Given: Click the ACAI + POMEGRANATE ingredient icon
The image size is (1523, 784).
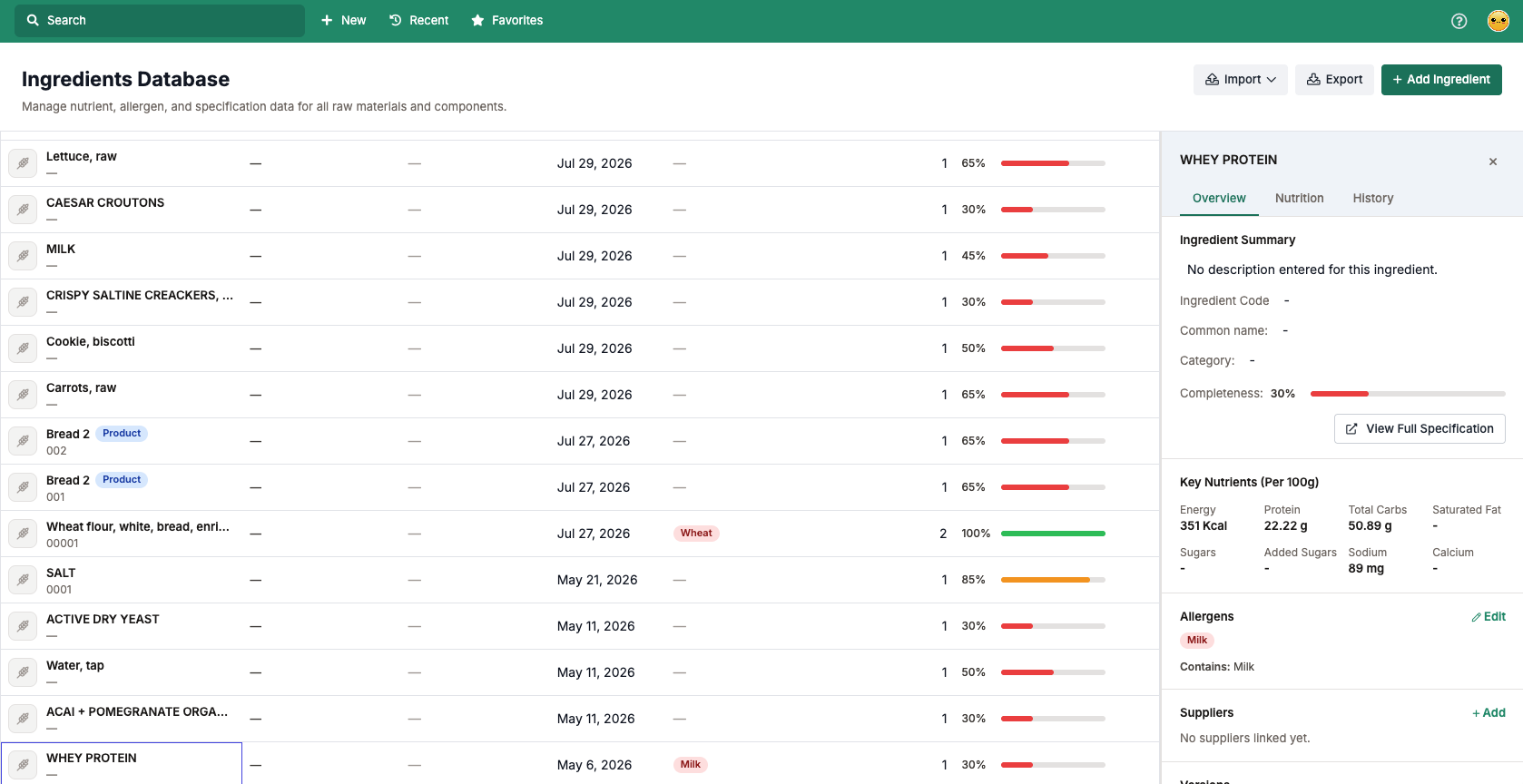Looking at the screenshot, I should pyautogui.click(x=23, y=719).
